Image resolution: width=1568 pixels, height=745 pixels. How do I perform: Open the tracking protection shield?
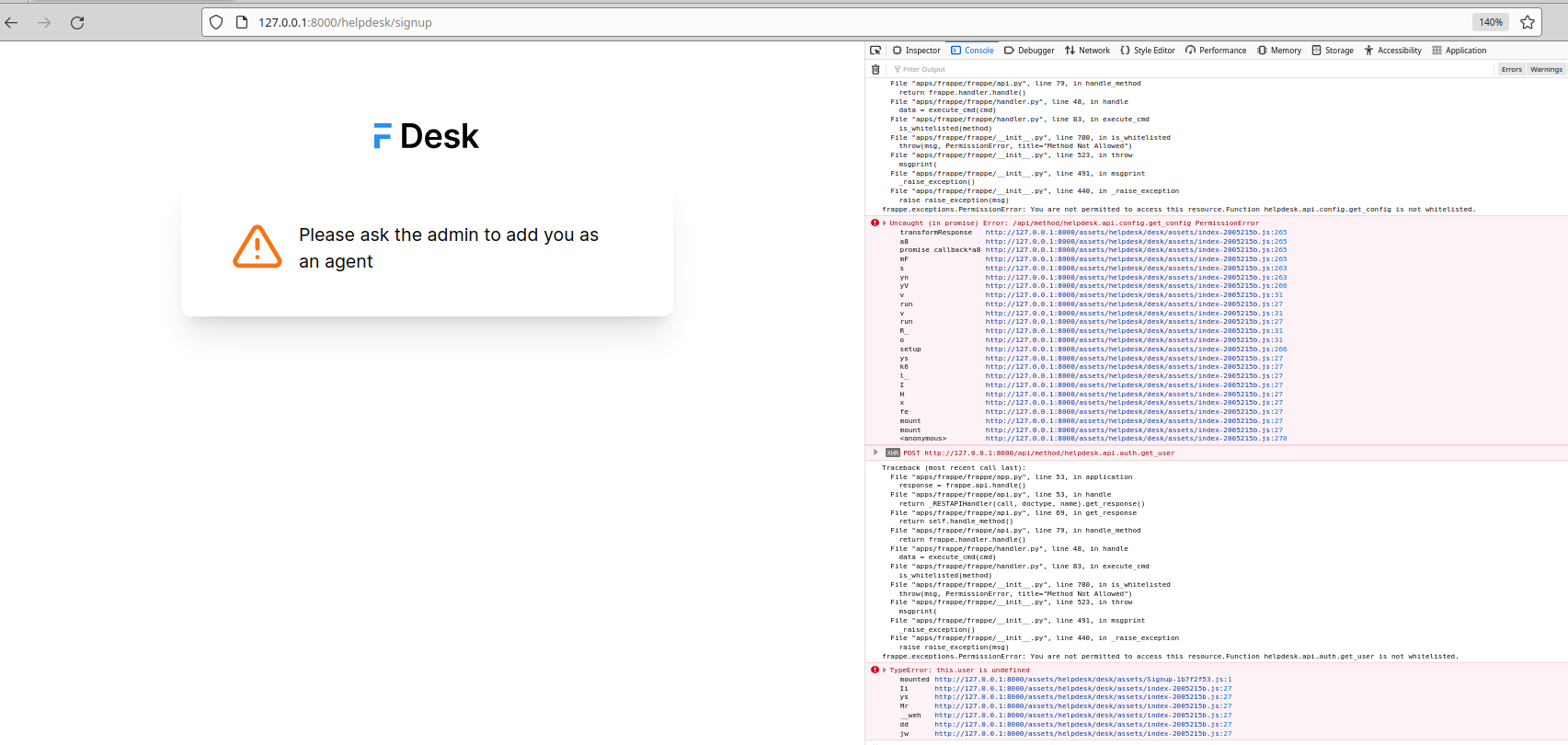216,22
